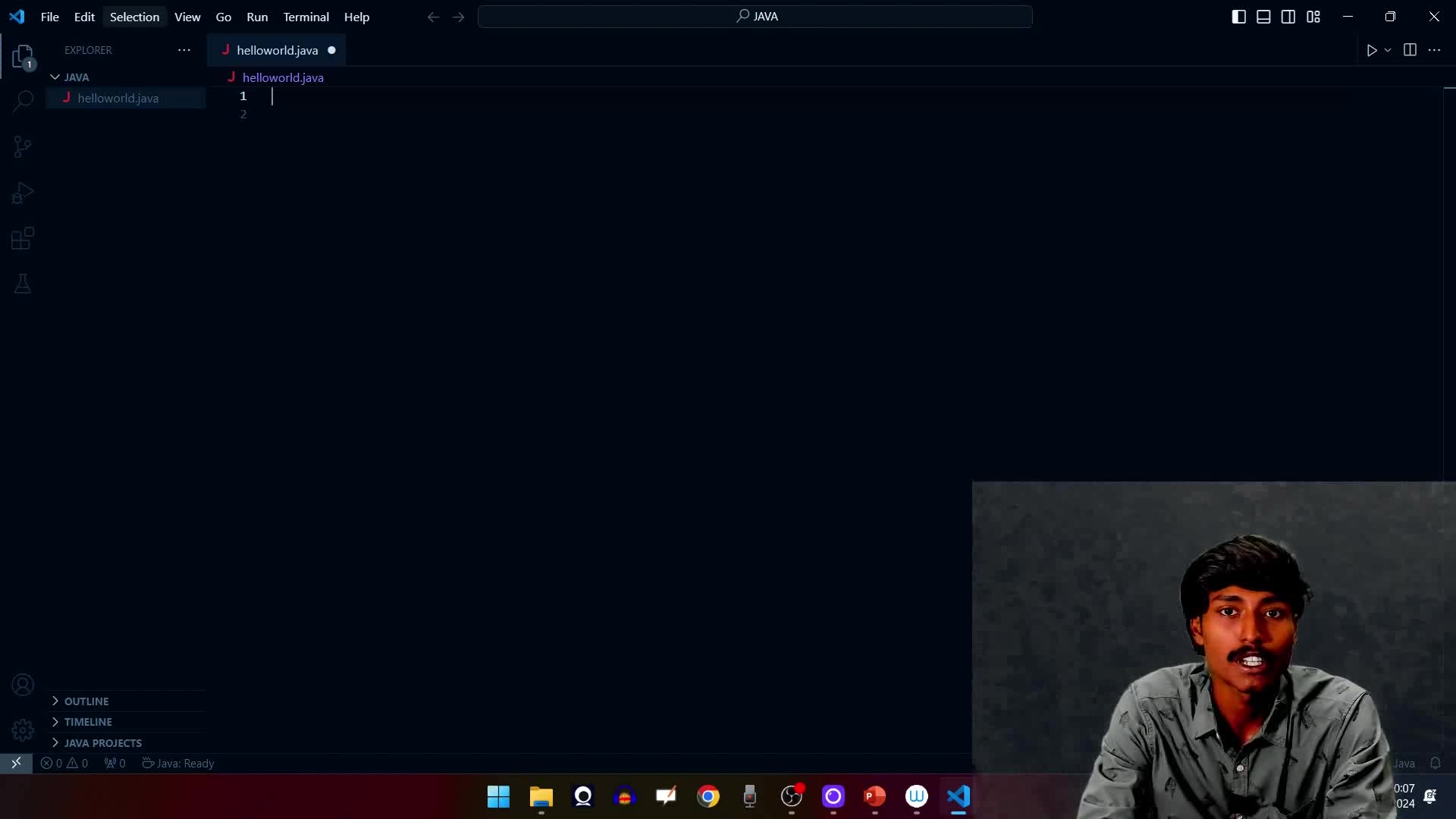
Task: Expand the OUTLINE section
Action: coord(86,701)
